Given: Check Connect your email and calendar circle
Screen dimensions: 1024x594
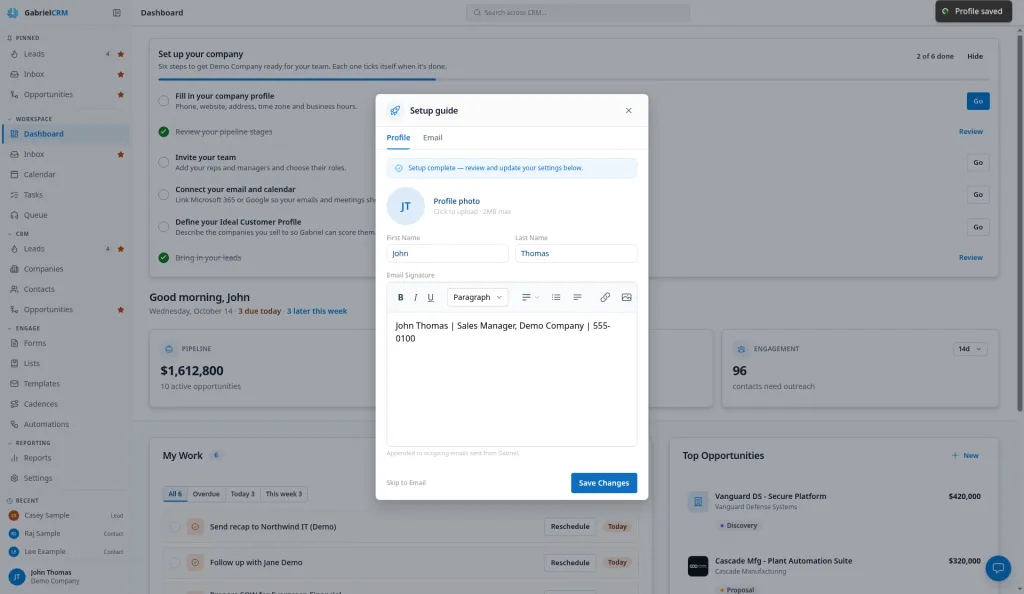Looking at the screenshot, I should [x=163, y=195].
